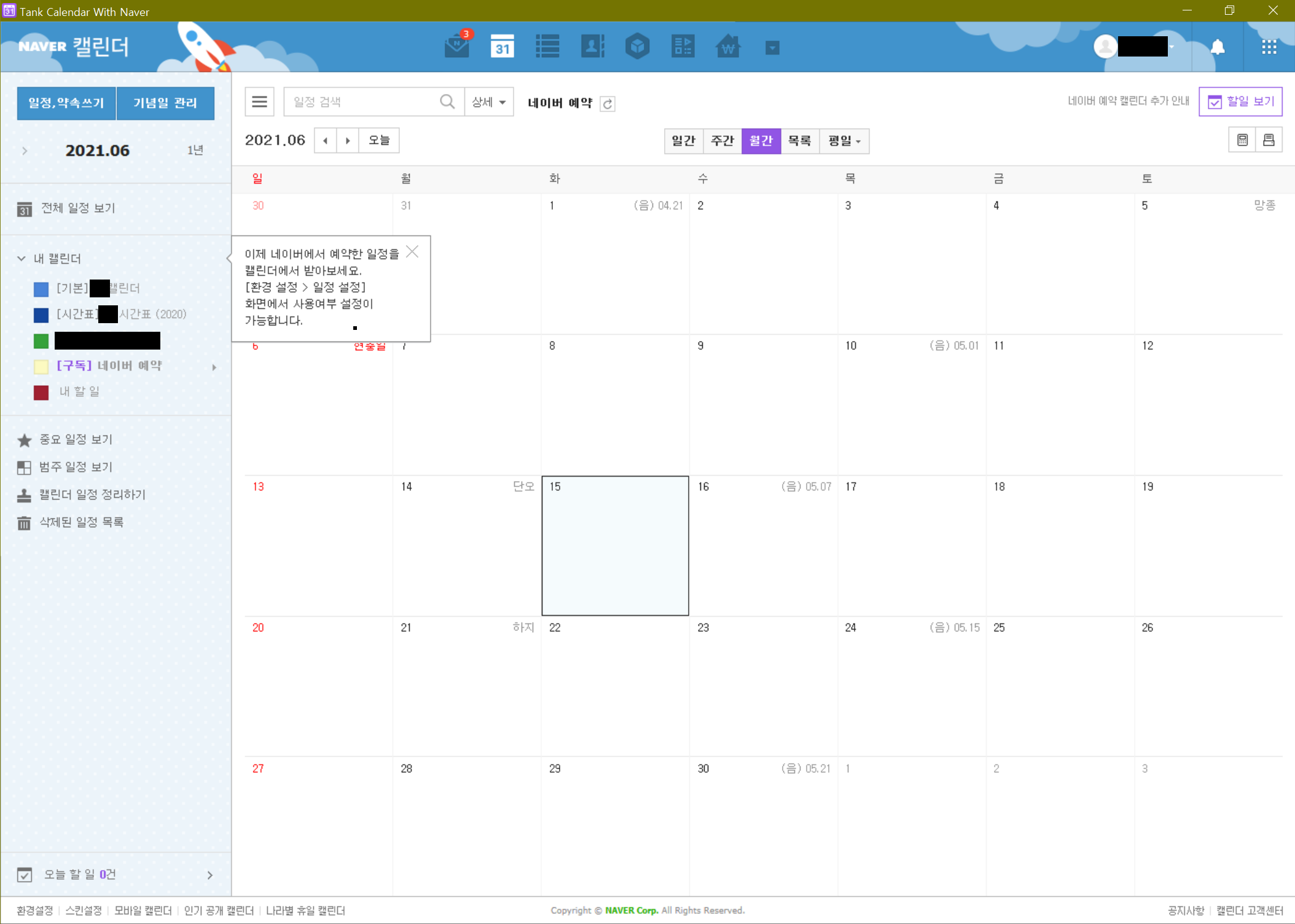Open the notification bell

point(1217,47)
